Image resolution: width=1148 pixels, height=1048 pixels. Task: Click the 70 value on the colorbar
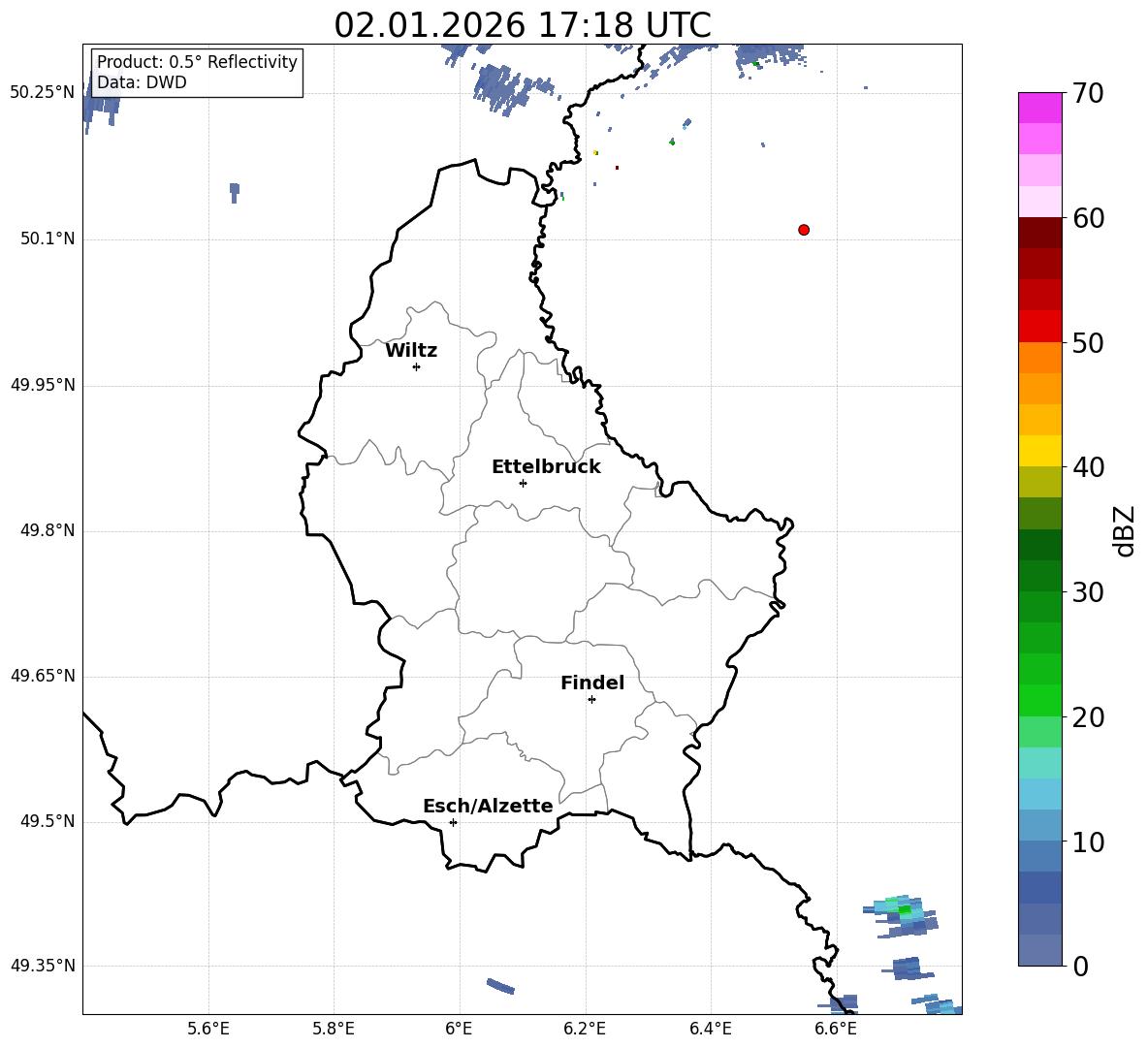coord(1088,93)
